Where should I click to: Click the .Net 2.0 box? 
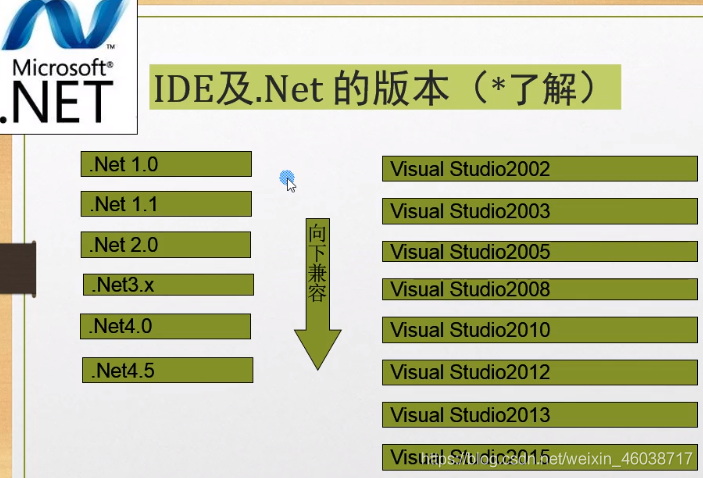pyautogui.click(x=165, y=244)
